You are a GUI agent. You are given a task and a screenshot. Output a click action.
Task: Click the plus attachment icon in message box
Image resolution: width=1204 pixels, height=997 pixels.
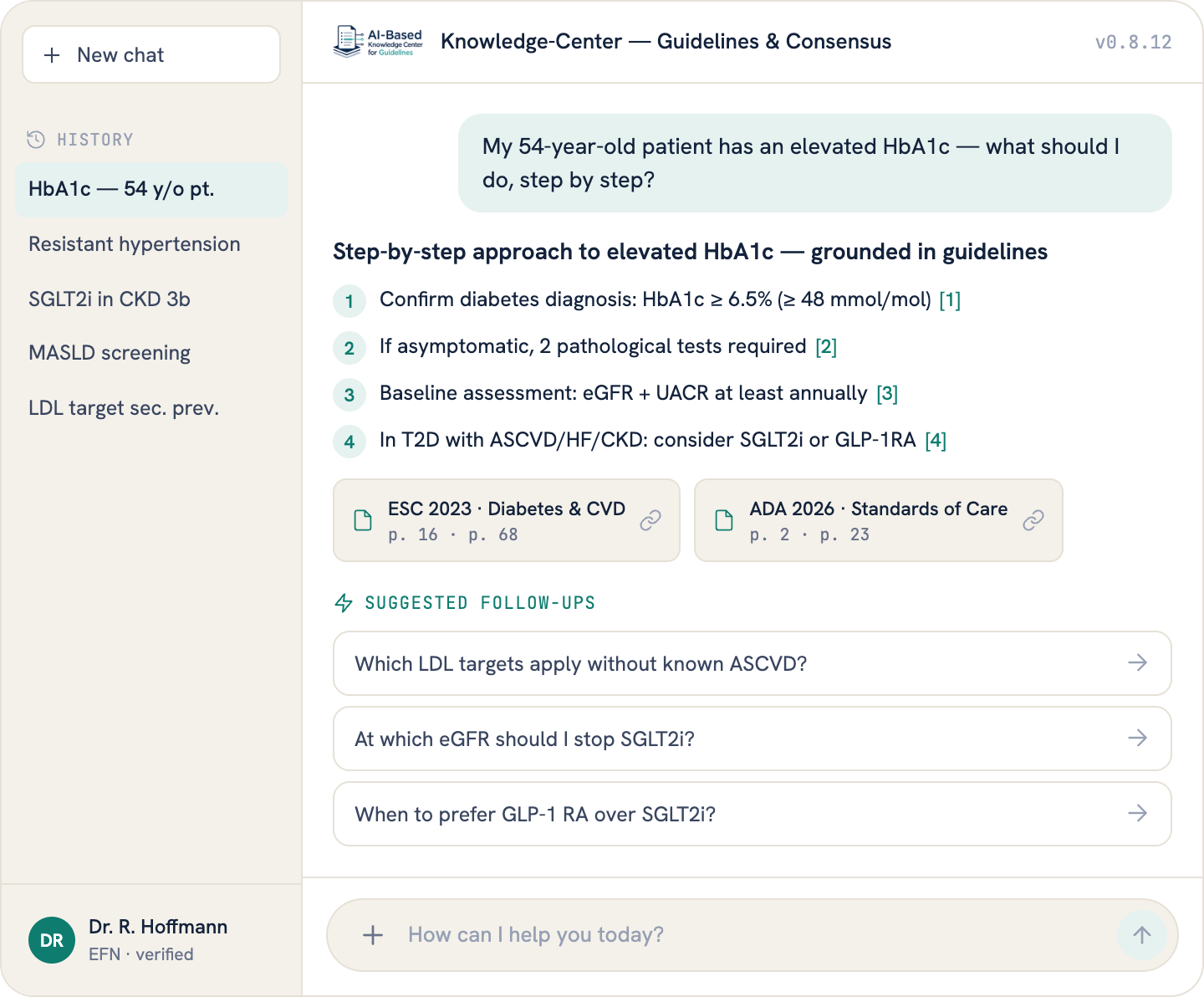[x=373, y=935]
